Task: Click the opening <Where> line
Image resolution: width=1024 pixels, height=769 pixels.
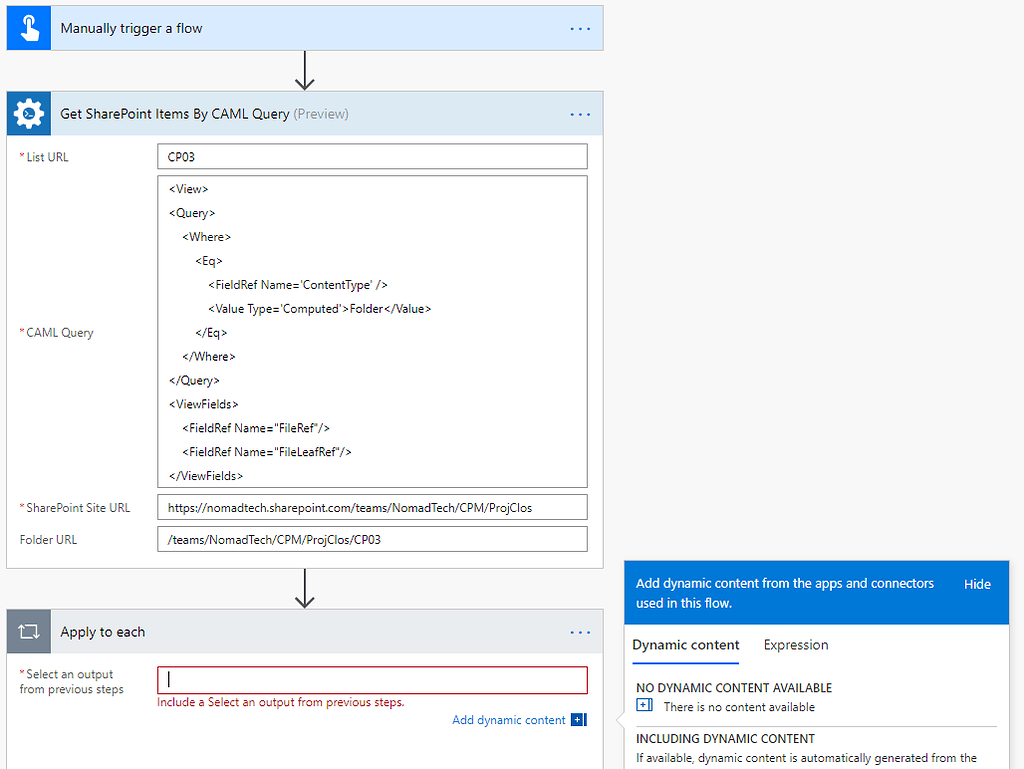Action: tap(206, 237)
